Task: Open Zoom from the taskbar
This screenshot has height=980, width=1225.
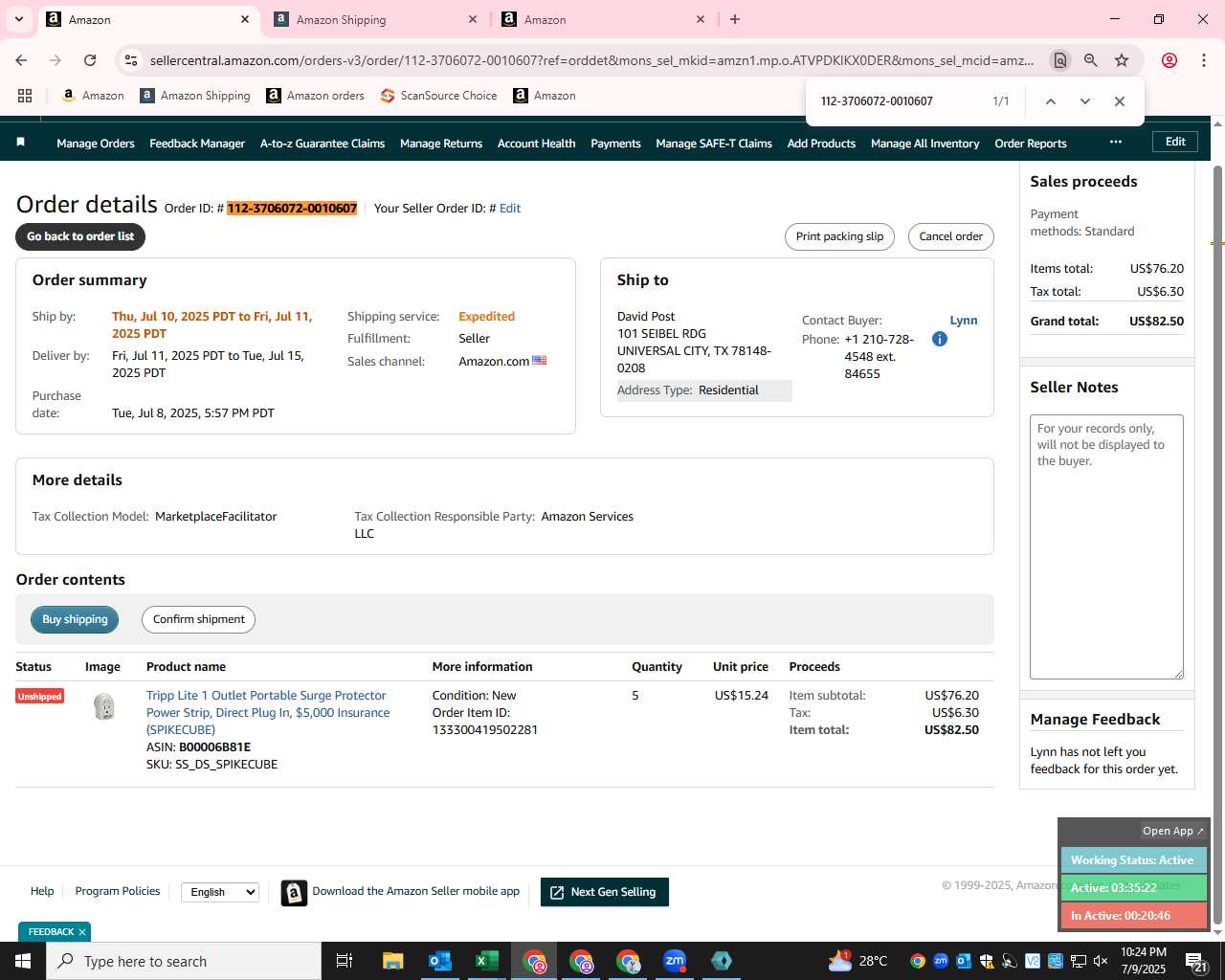Action: click(x=675, y=961)
